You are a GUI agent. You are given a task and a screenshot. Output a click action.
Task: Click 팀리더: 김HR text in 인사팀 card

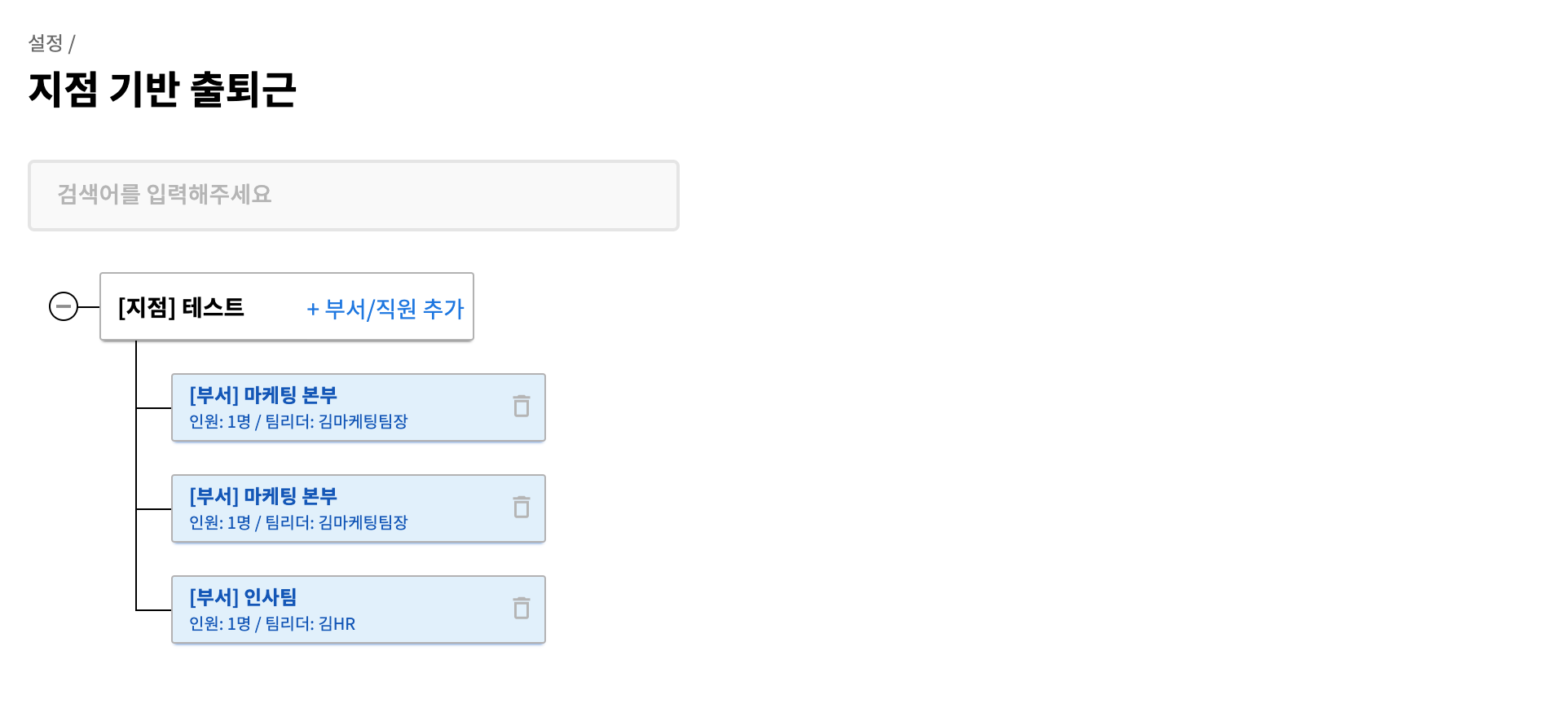pyautogui.click(x=311, y=623)
